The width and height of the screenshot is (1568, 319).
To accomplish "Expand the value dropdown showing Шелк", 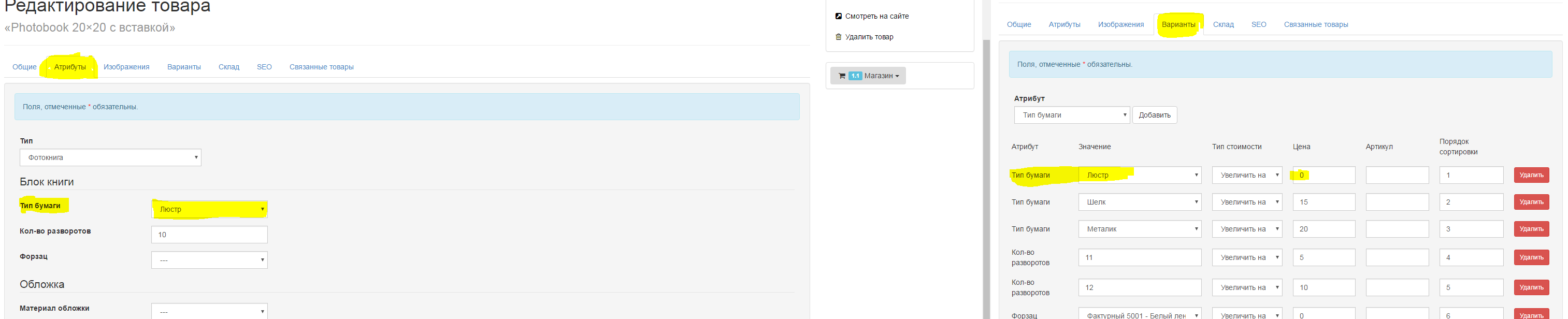I will (x=1139, y=202).
